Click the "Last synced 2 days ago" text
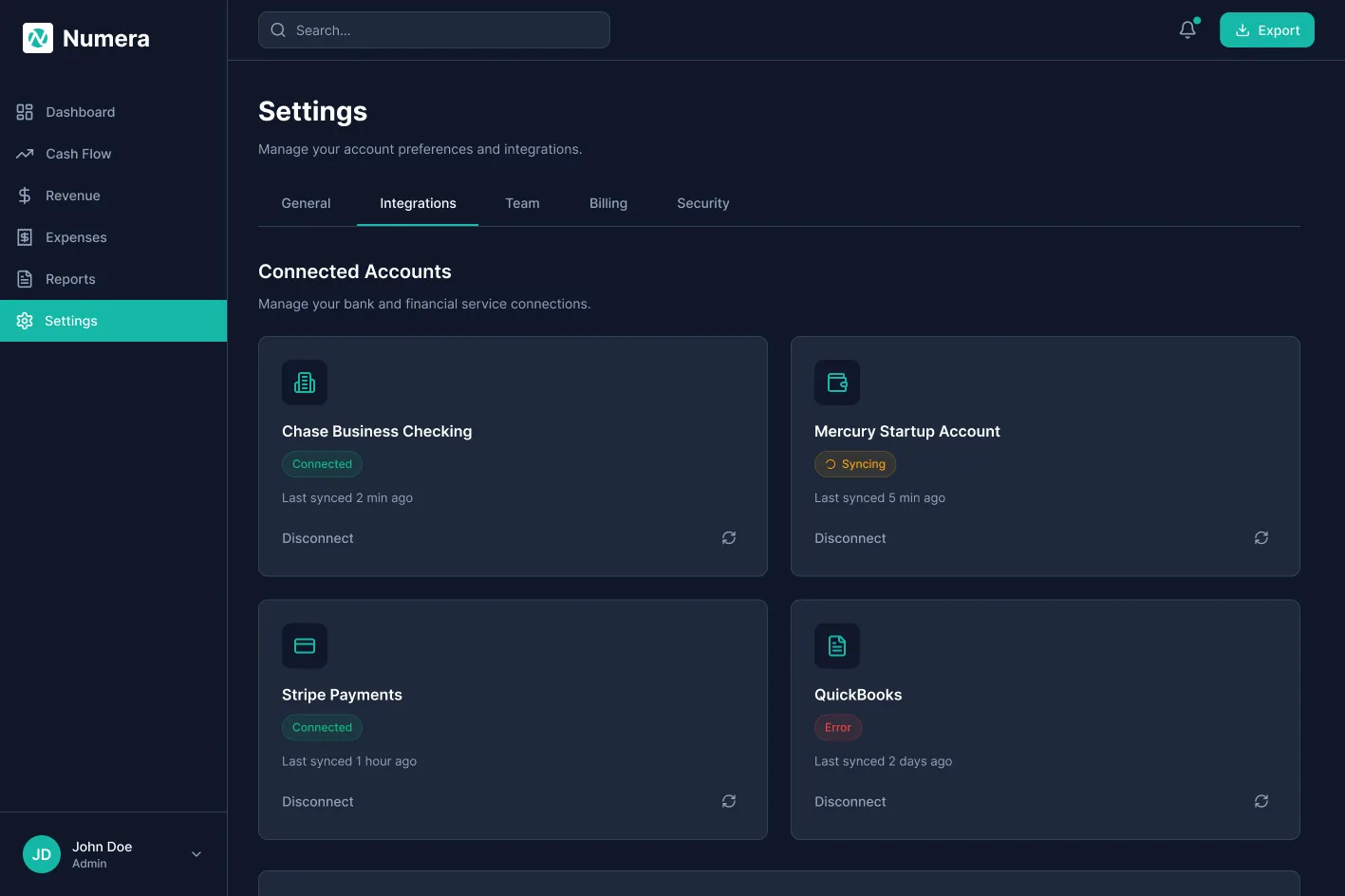The height and width of the screenshot is (896, 1345). coord(883,761)
